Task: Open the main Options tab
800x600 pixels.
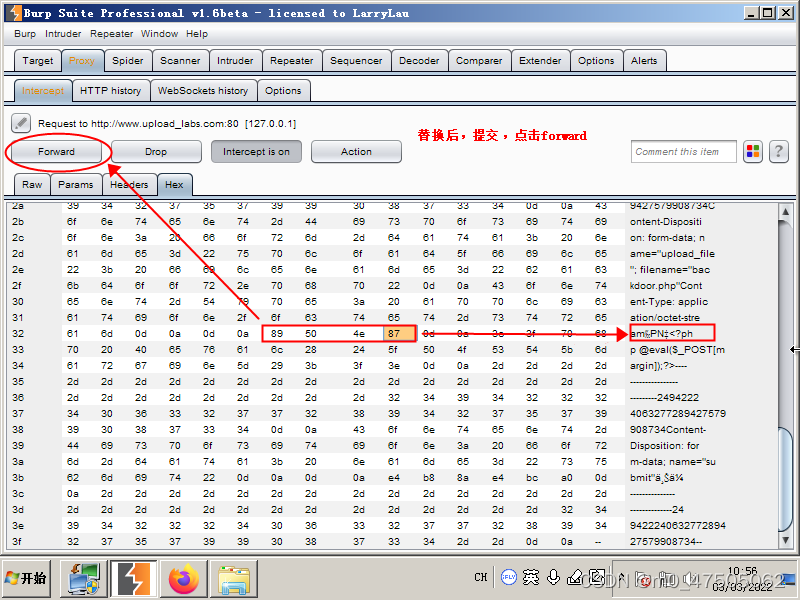Action: tap(596, 61)
